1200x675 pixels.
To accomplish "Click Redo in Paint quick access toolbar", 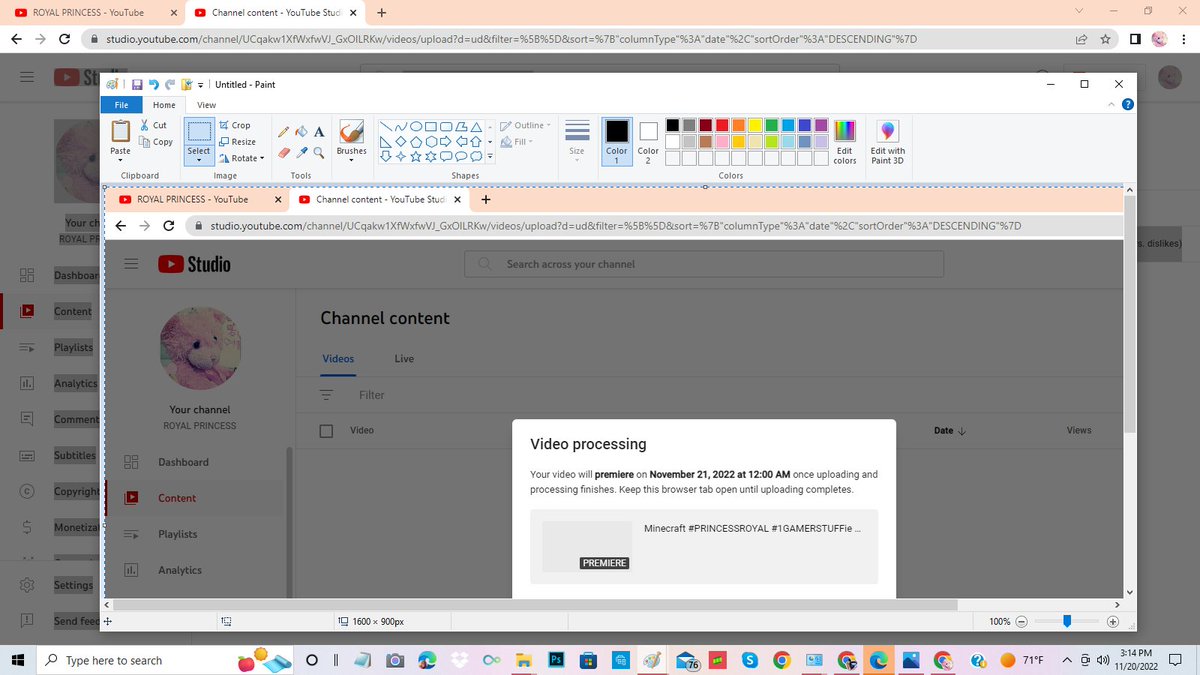I will click(170, 85).
